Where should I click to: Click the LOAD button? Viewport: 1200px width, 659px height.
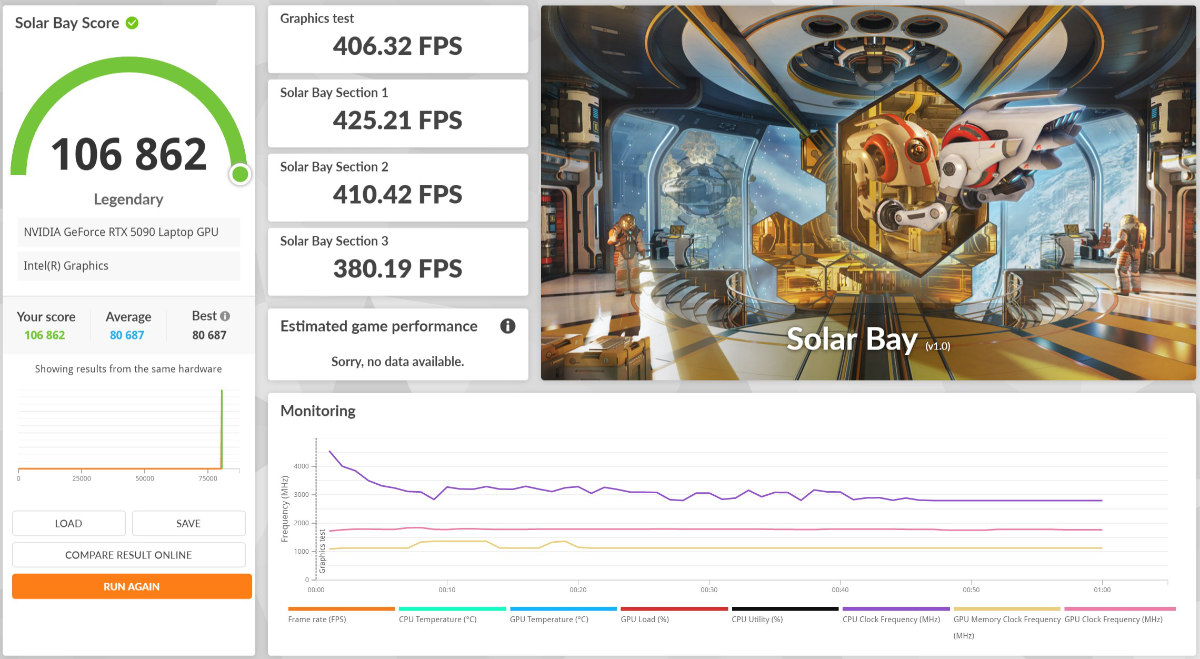(x=69, y=523)
